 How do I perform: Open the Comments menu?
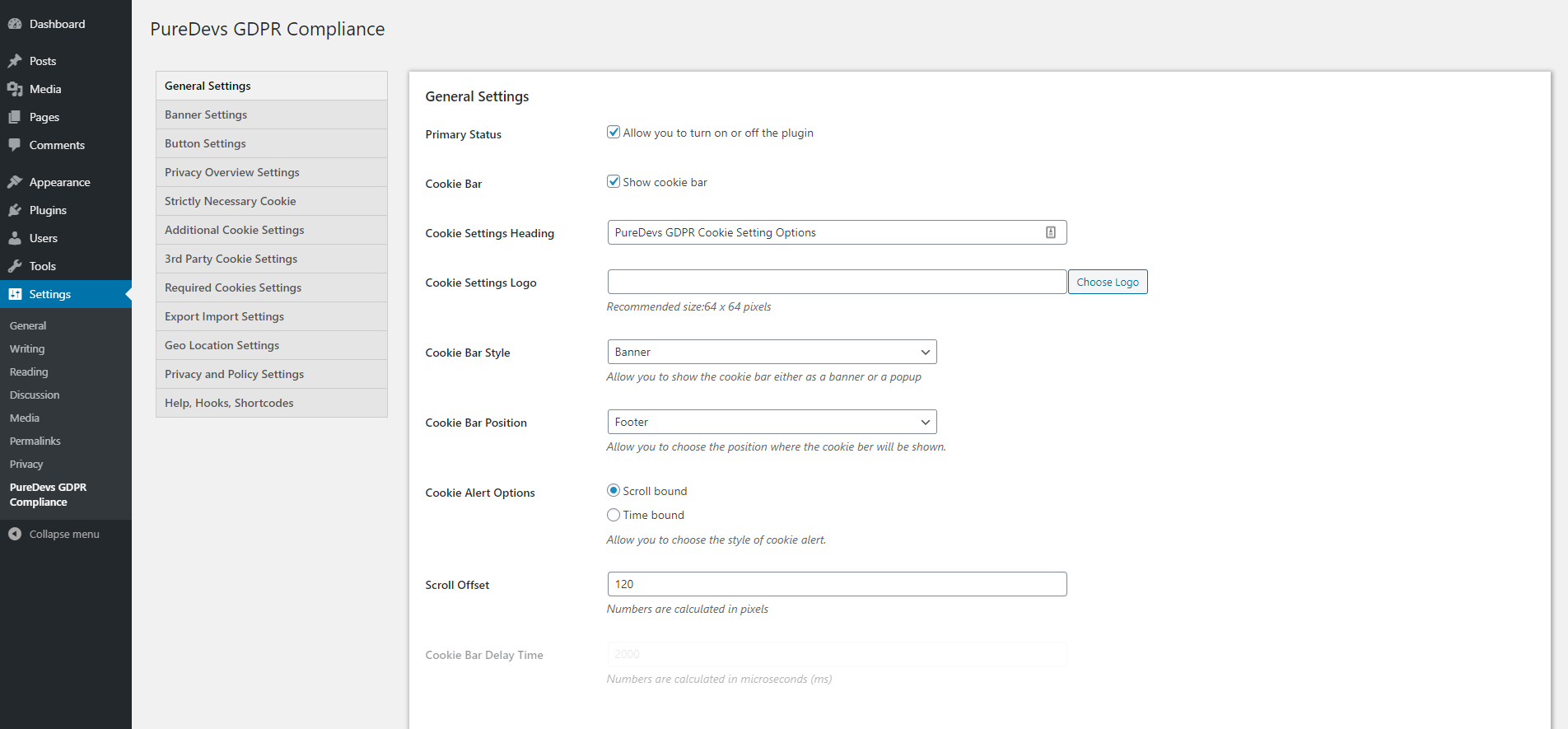[x=66, y=145]
